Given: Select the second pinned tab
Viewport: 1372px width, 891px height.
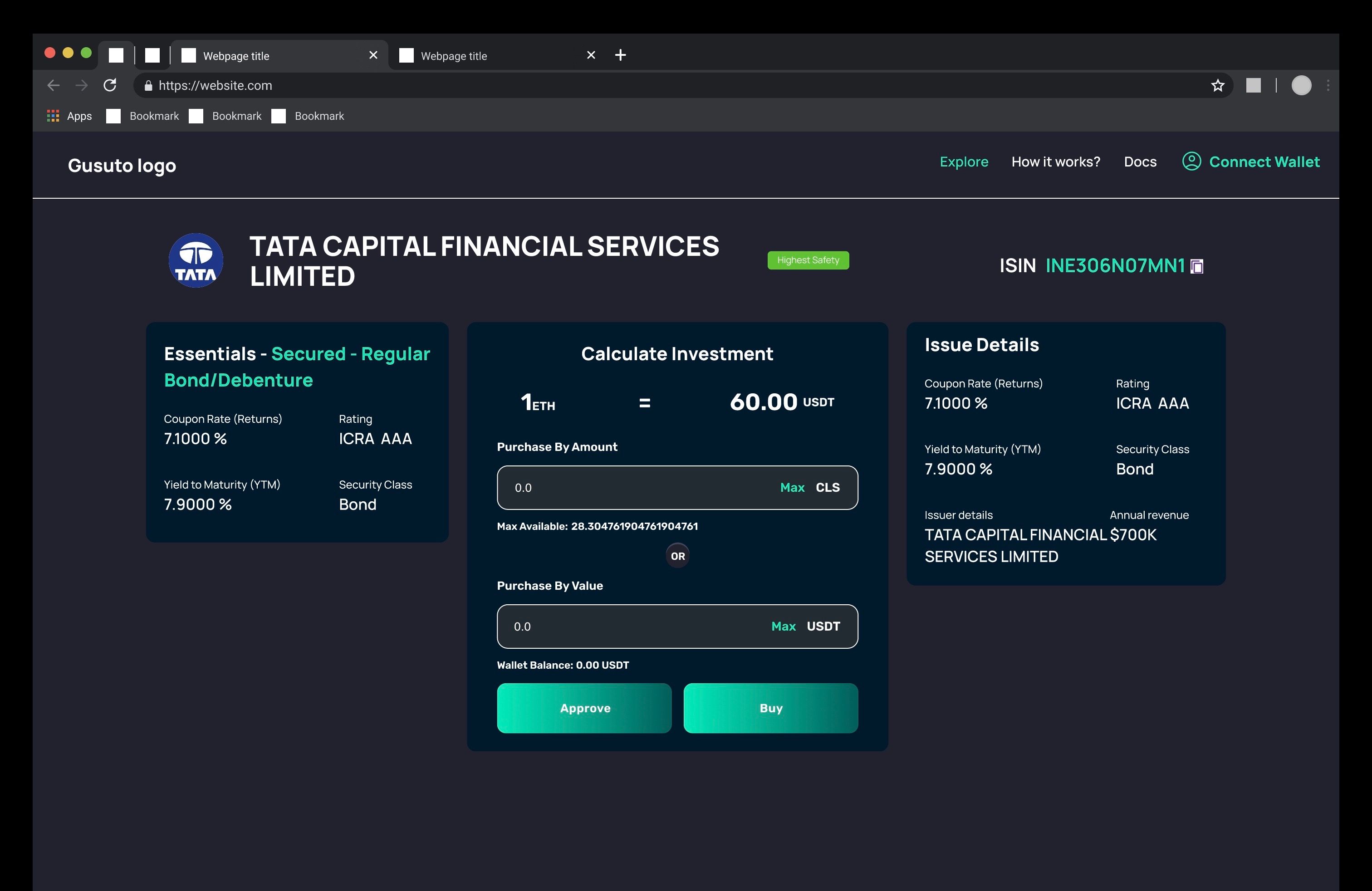Looking at the screenshot, I should click(152, 55).
